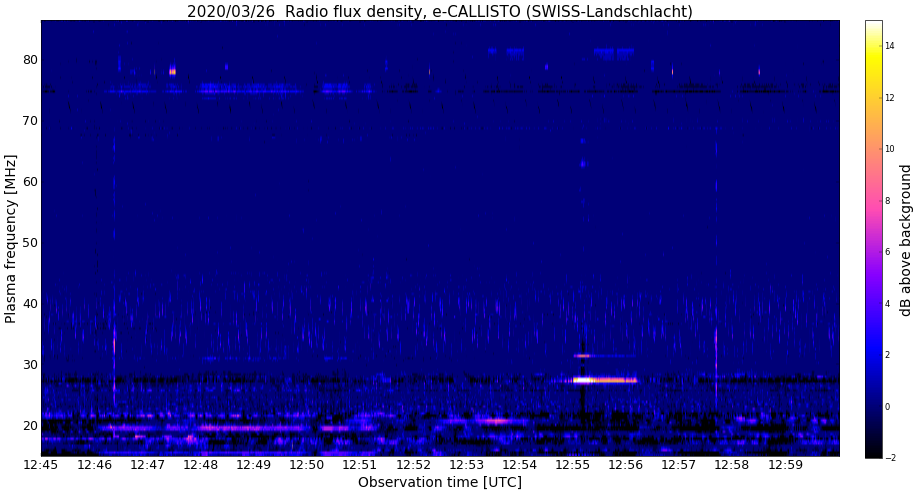The height and width of the screenshot is (494, 919).
Task: Click the white top end of colorbar
Action: click(873, 25)
